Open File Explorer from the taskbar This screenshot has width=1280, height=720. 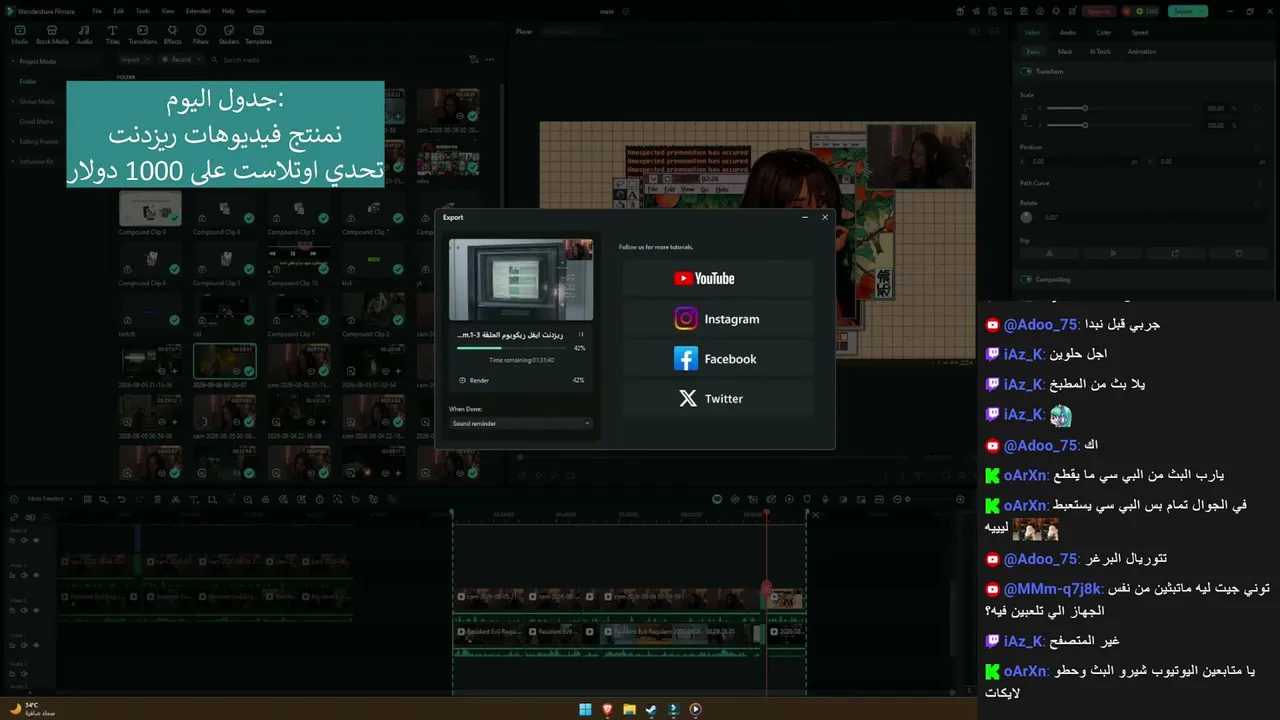[x=629, y=709]
